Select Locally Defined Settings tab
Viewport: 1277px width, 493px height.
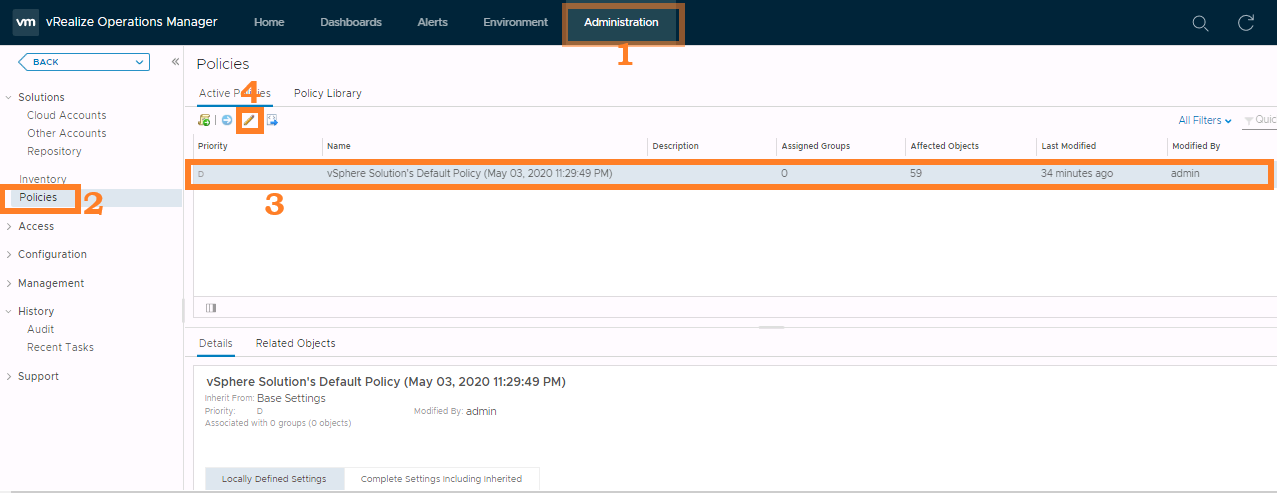click(274, 479)
